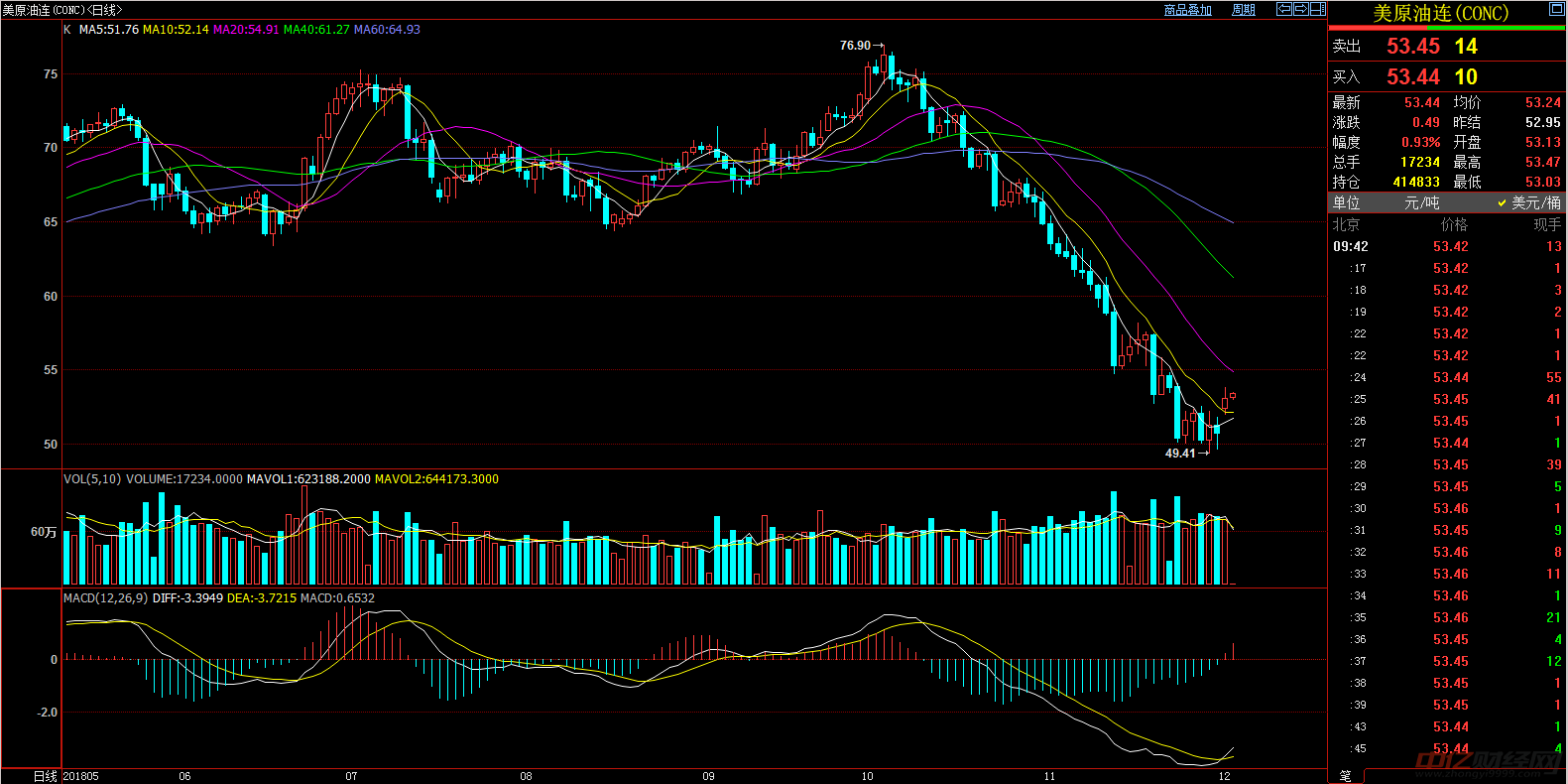Open the 商品叠加 overlay menu
The image size is (1568, 784).
coord(1187,10)
